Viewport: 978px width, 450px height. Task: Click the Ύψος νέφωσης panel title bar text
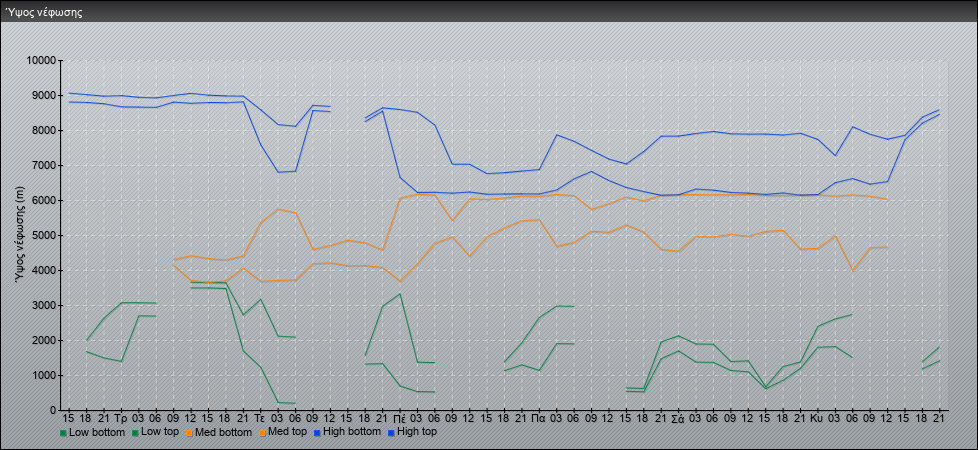tap(44, 12)
